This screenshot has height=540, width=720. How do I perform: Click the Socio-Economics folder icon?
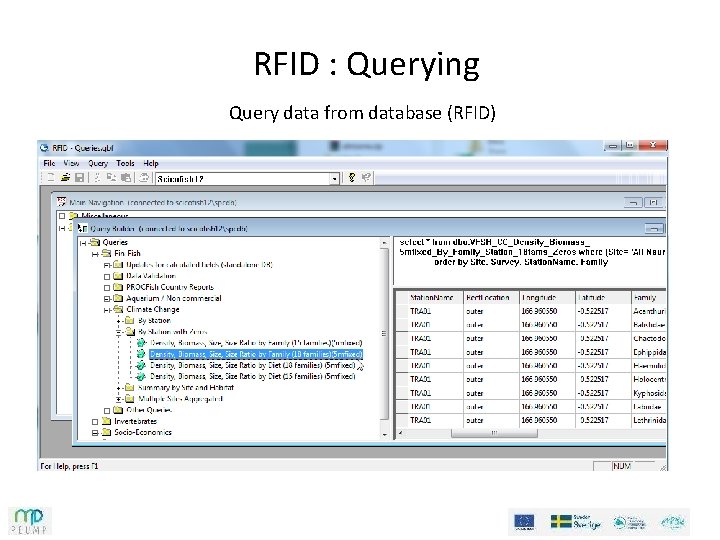pyautogui.click(x=107, y=432)
